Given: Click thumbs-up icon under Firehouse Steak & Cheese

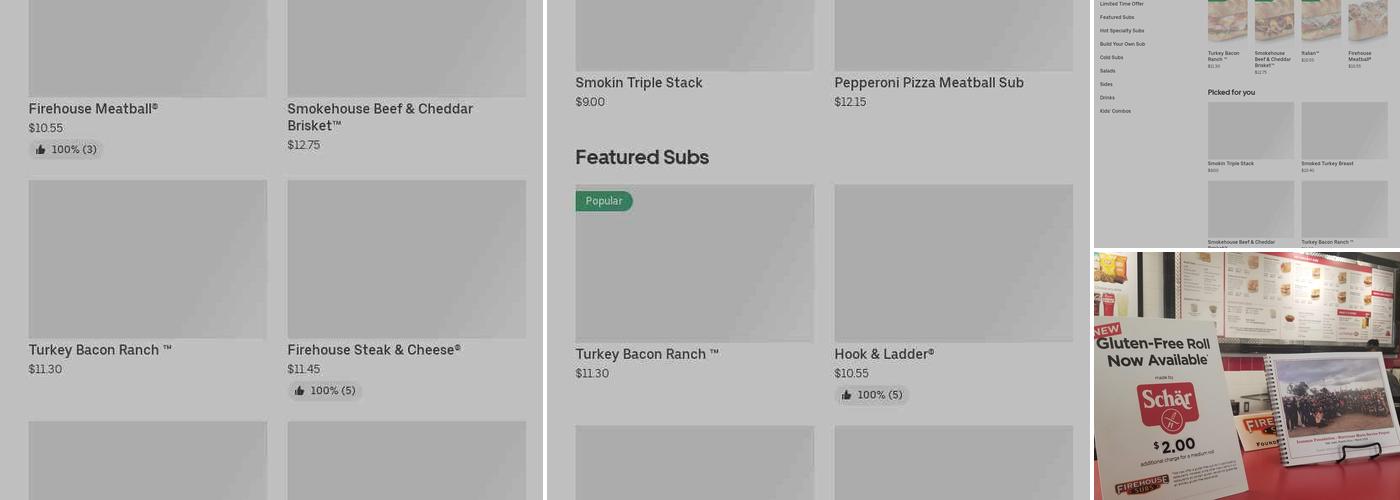Looking at the screenshot, I should [x=300, y=391].
